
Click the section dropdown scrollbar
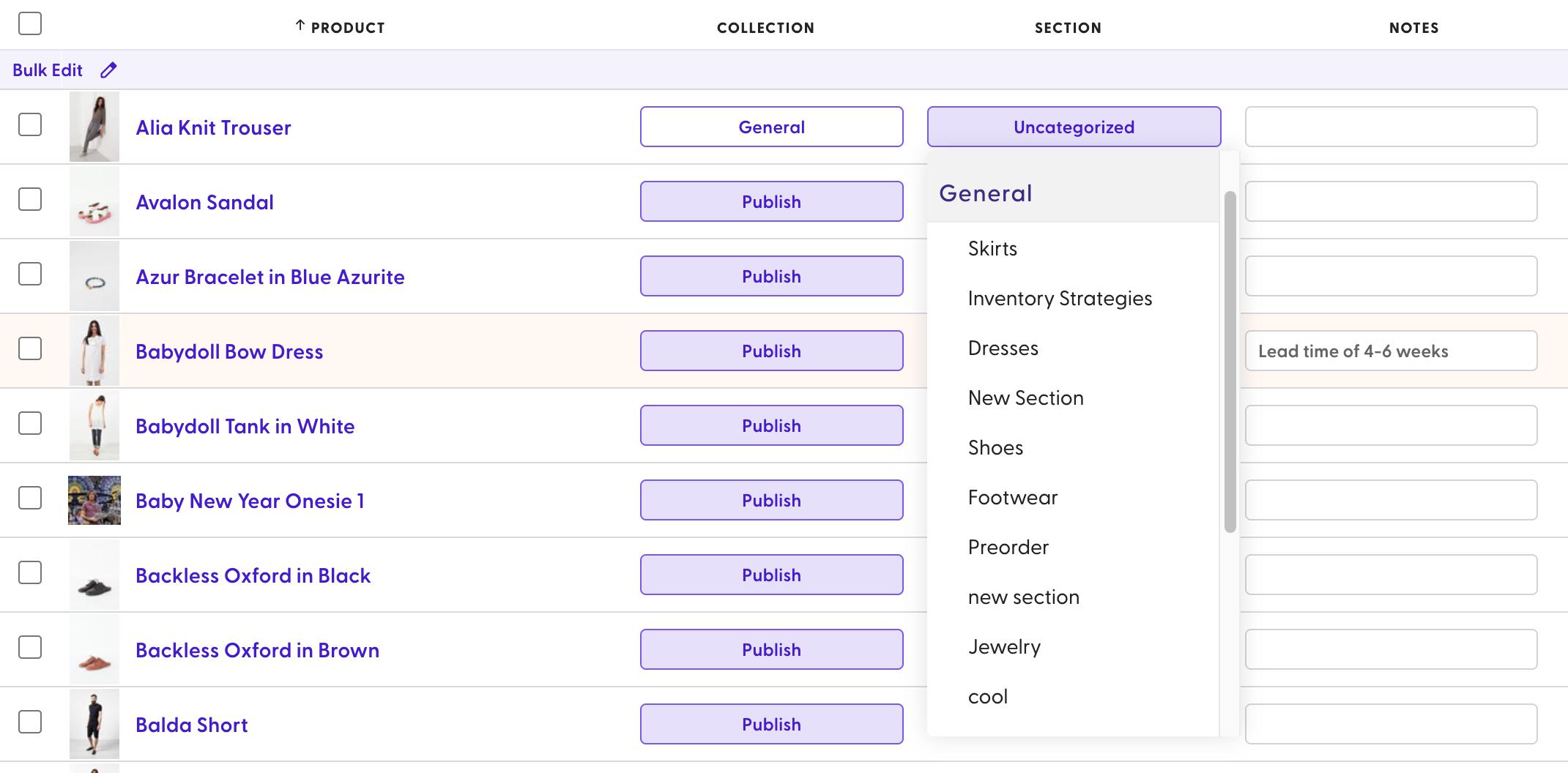(x=1230, y=362)
